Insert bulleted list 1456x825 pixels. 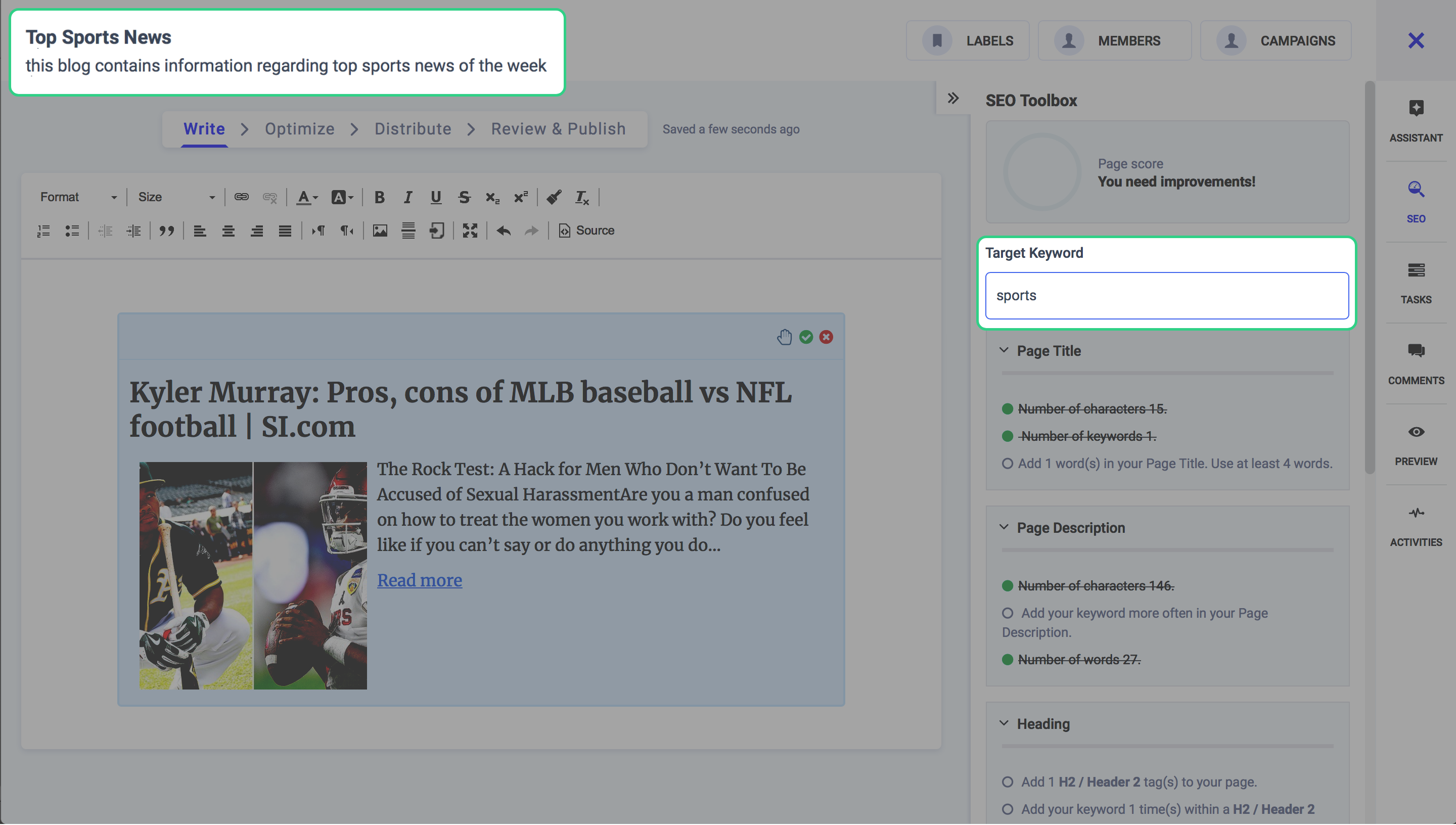click(x=72, y=231)
